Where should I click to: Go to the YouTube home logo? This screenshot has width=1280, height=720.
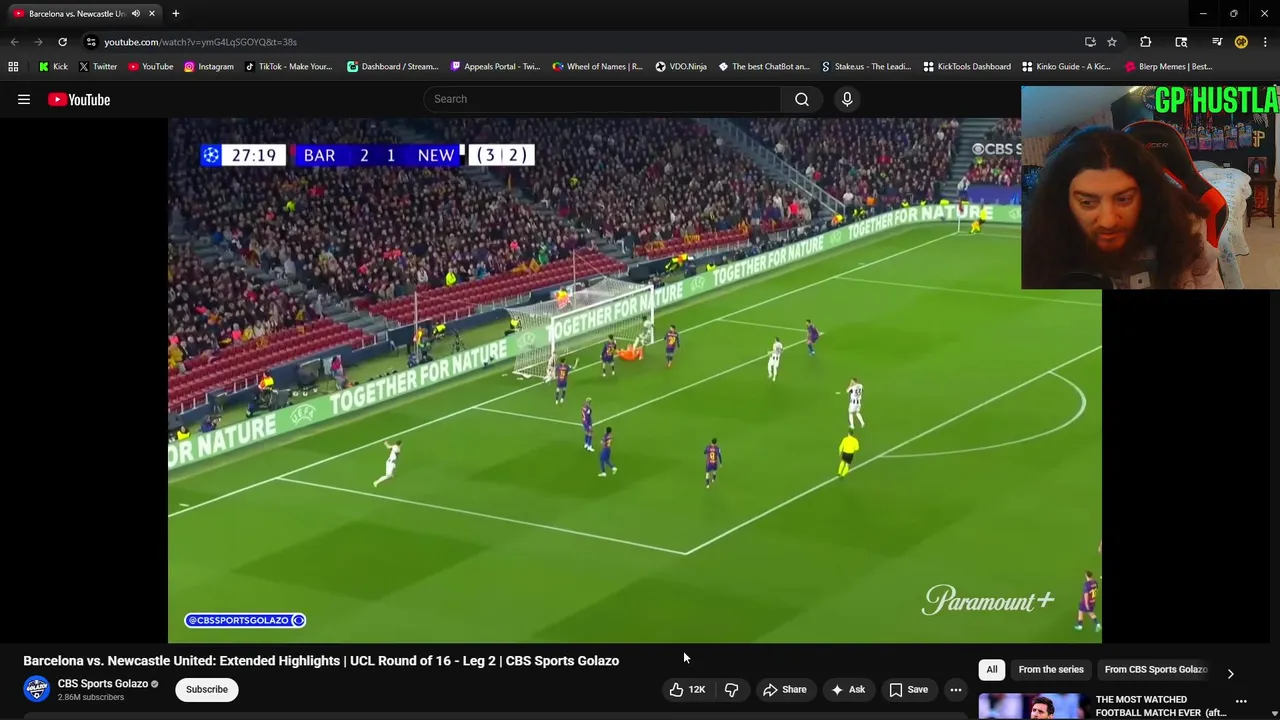click(79, 99)
